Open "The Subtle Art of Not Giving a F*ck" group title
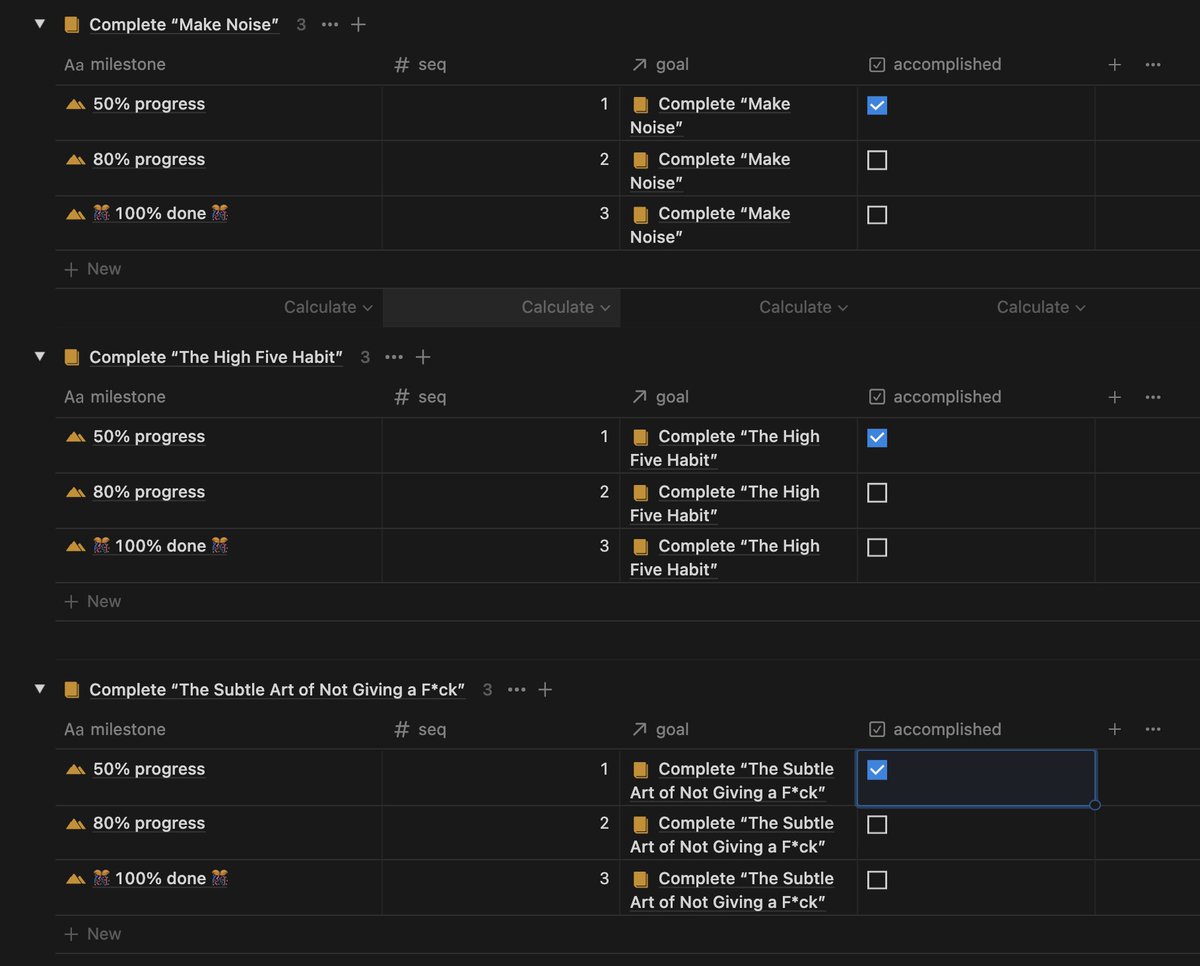The height and width of the screenshot is (966, 1200). [277, 689]
